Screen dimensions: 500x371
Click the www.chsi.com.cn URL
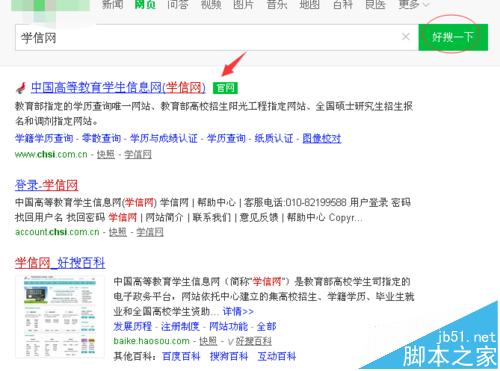pos(51,154)
